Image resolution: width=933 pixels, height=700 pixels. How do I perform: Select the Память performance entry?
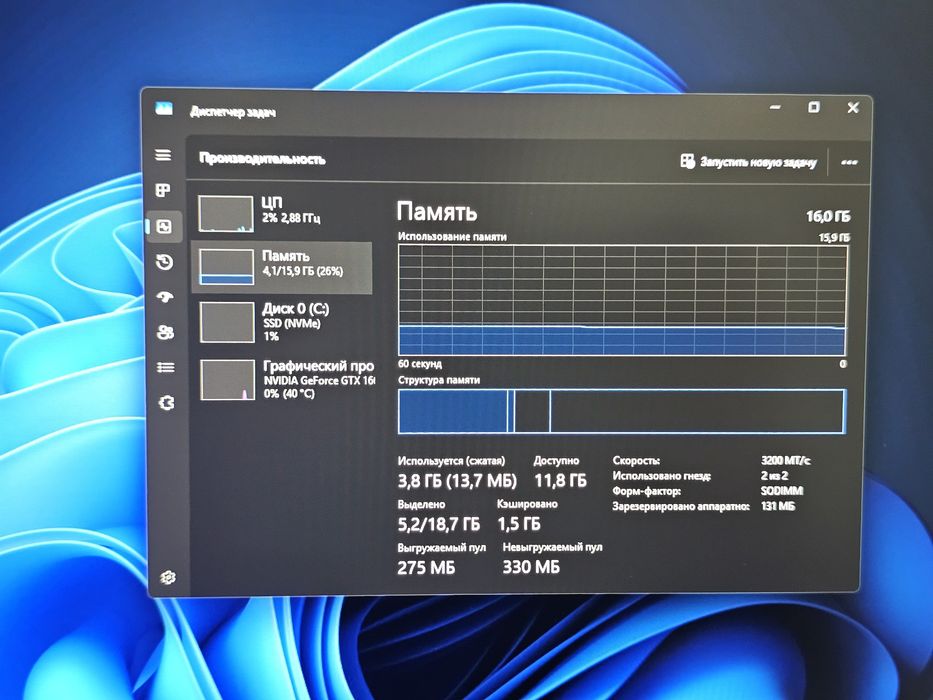[282, 267]
